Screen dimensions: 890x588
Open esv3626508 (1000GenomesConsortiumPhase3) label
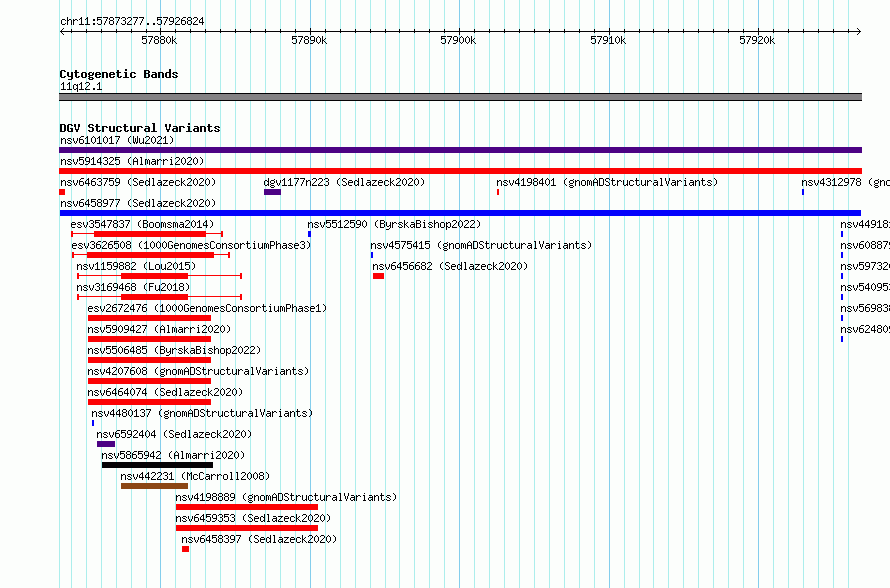coord(191,245)
